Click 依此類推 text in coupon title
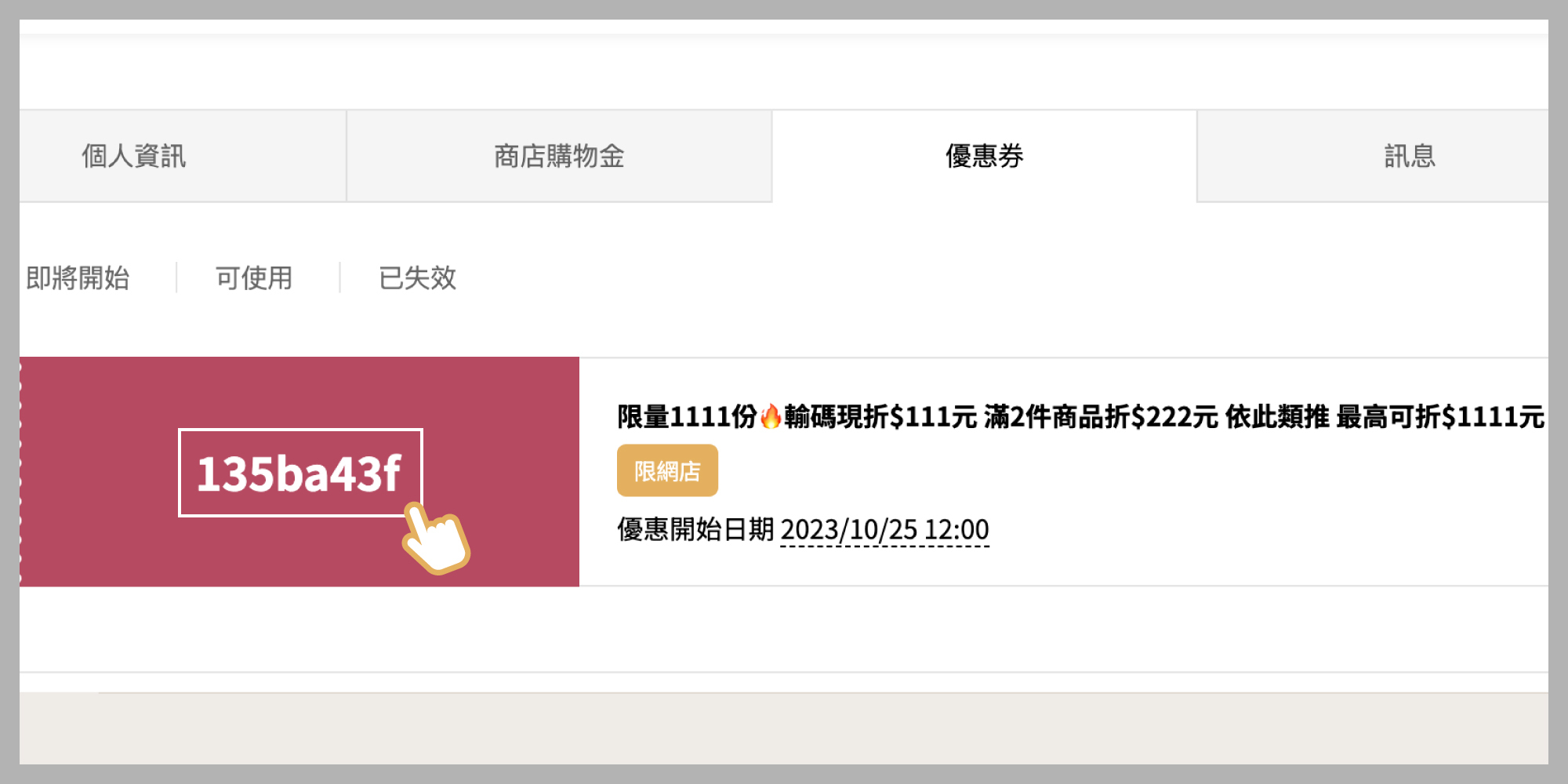Screen dimensions: 1568x784 [1277, 416]
